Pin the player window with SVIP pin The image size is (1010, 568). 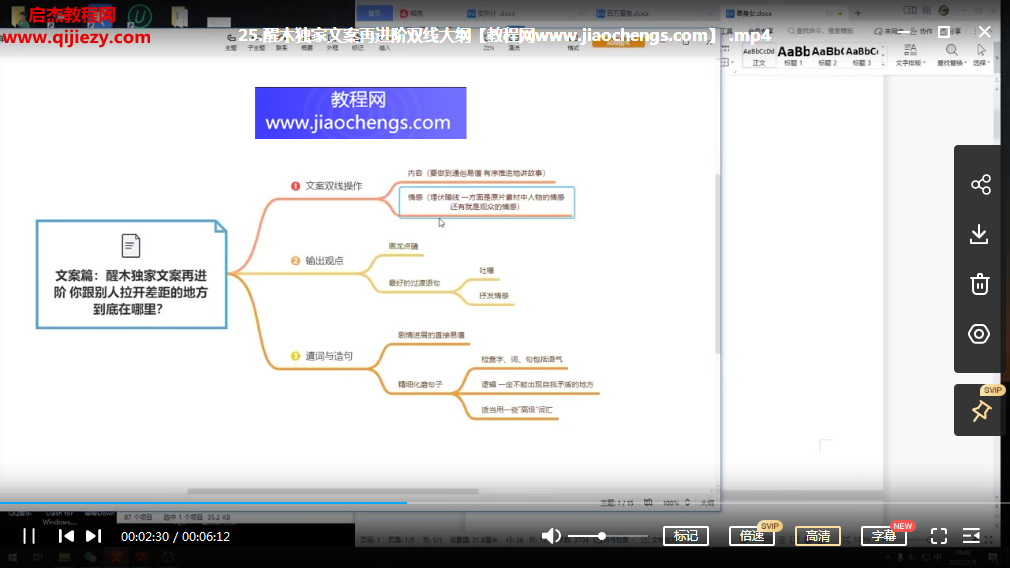pyautogui.click(x=981, y=410)
